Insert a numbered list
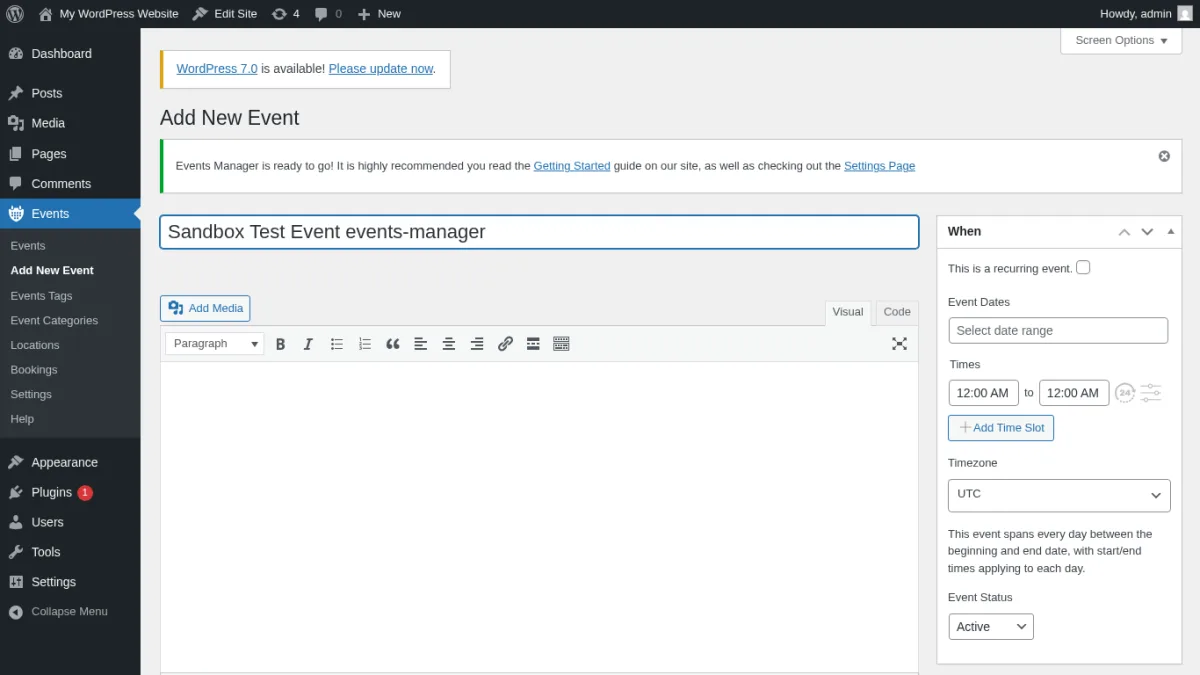Image resolution: width=1200 pixels, height=675 pixels. tap(365, 344)
